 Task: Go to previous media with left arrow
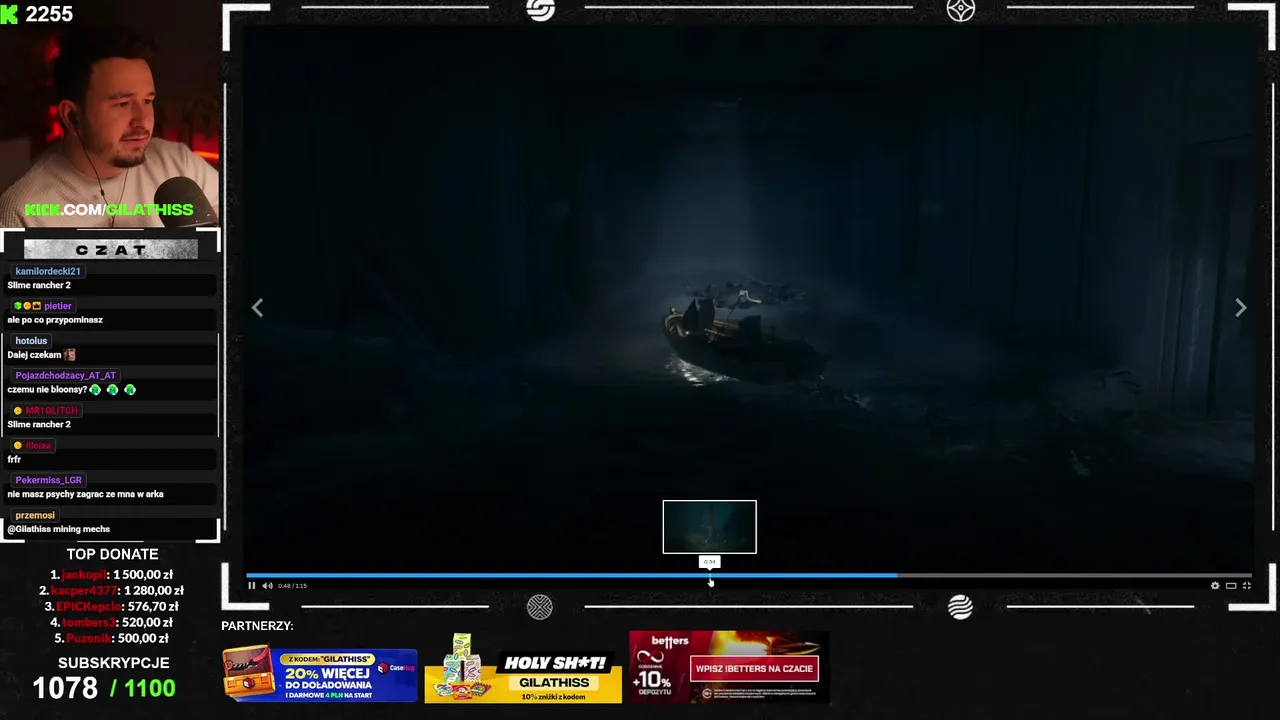pyautogui.click(x=257, y=308)
